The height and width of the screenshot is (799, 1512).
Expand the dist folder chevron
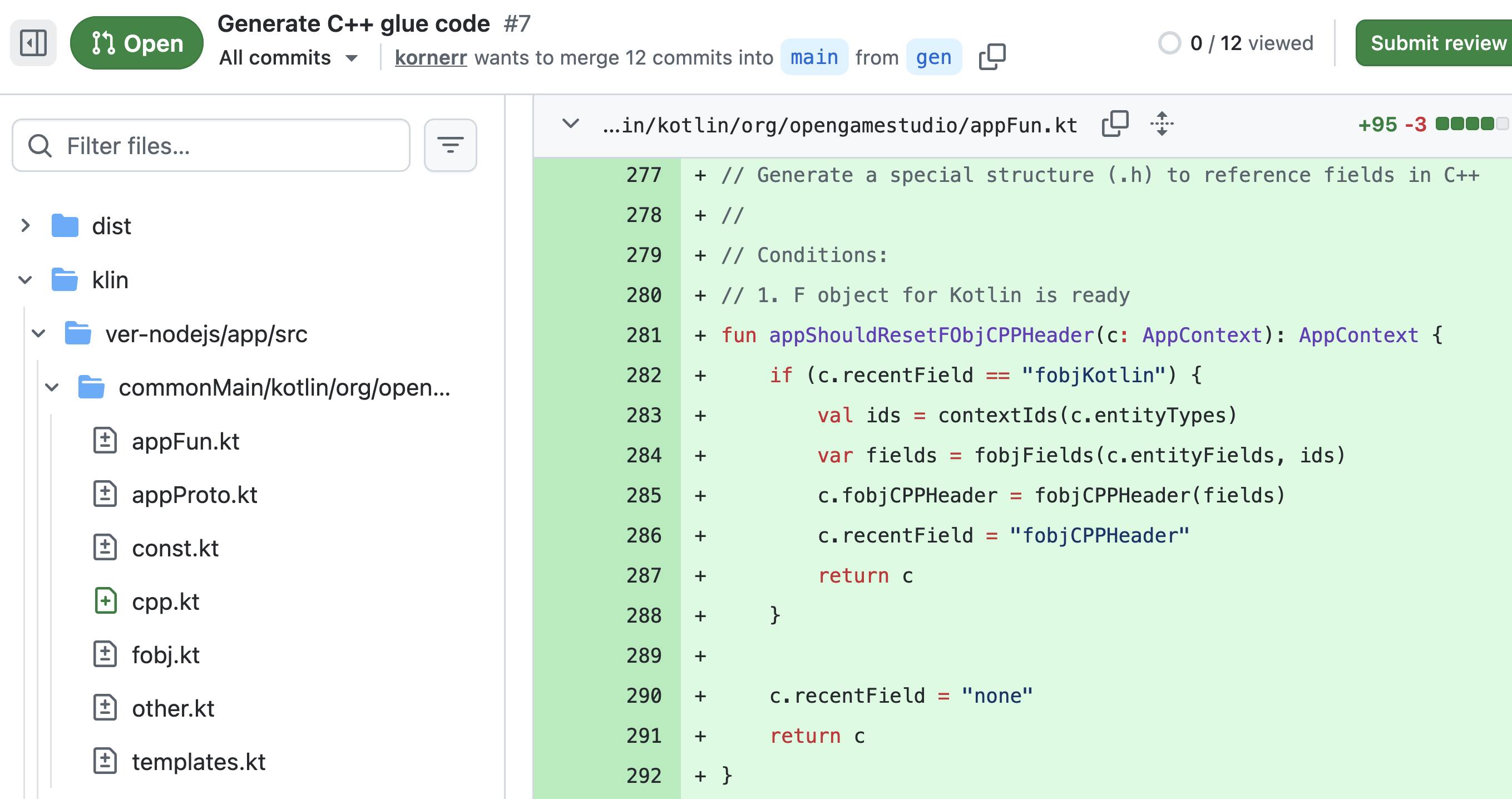[x=25, y=226]
